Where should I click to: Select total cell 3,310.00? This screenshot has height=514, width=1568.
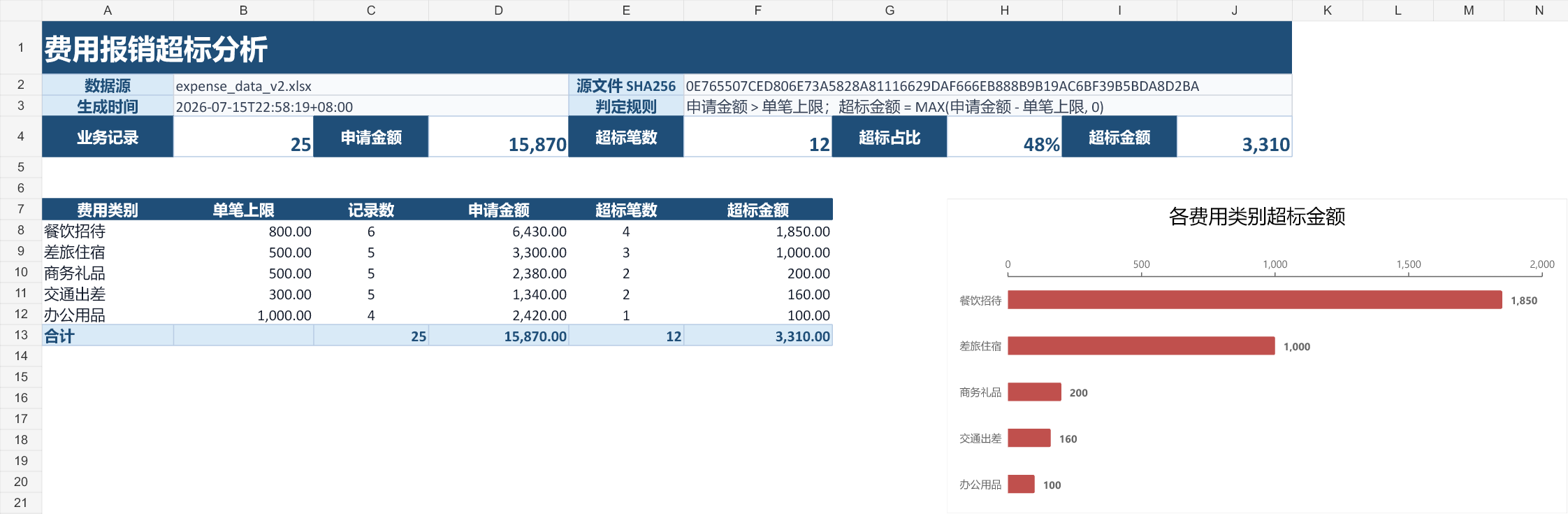coord(758,336)
